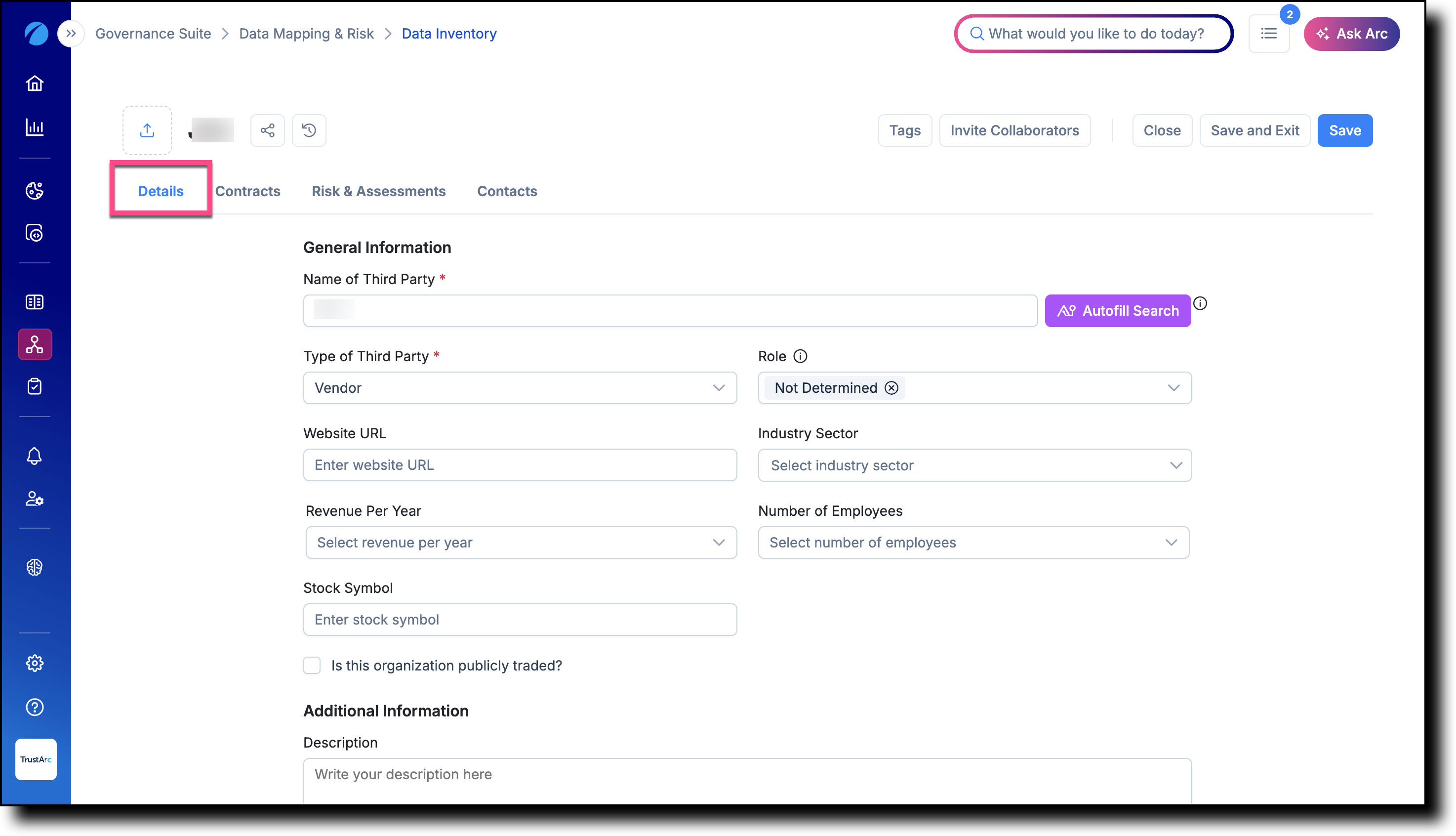
Task: Click the Tags button
Action: click(x=905, y=130)
